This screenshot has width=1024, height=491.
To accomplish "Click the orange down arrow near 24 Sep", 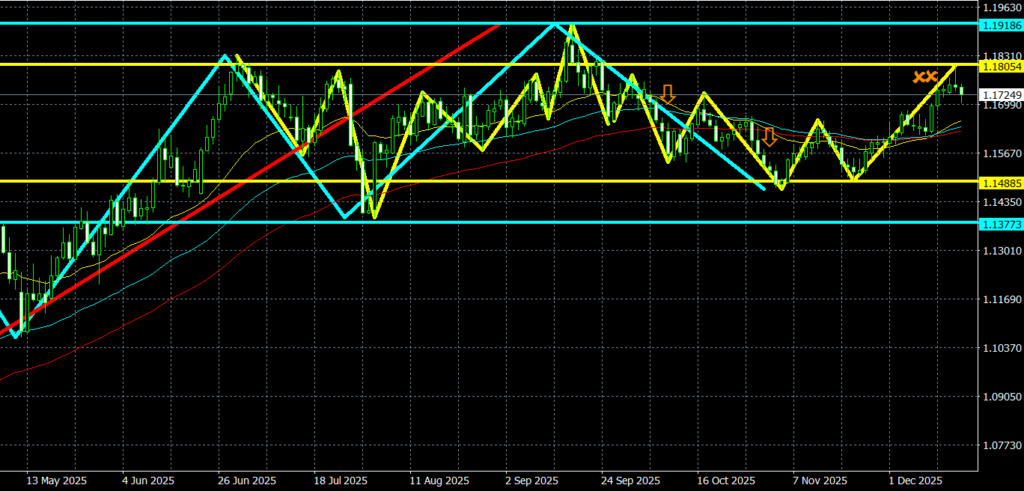I will (x=667, y=94).
